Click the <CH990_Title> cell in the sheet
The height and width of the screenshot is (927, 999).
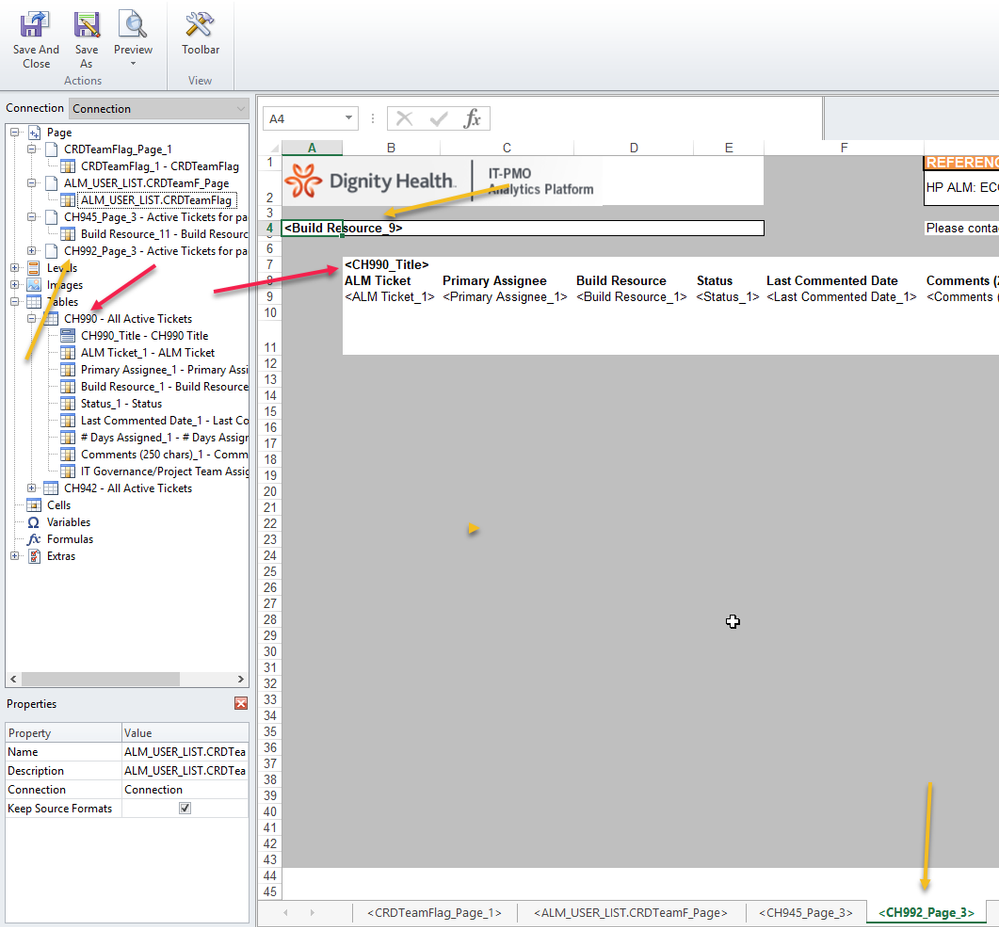387,265
